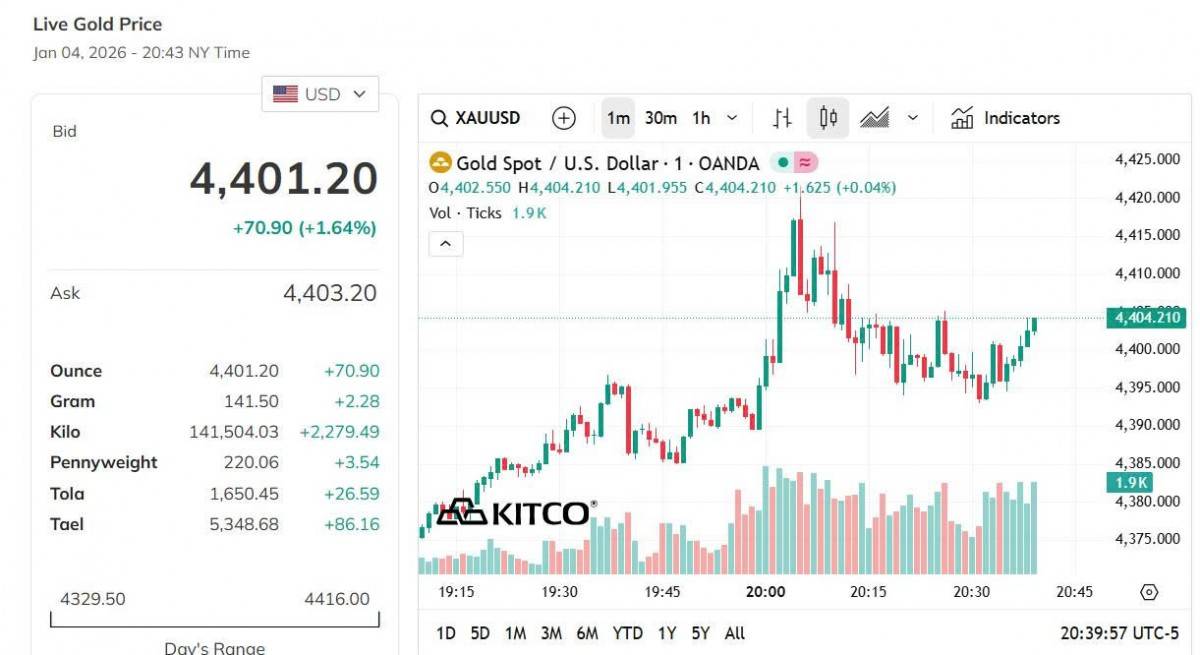This screenshot has height=655, width=1200.
Task: Click the KITCO logo watermark
Action: pyautogui.click(x=517, y=512)
